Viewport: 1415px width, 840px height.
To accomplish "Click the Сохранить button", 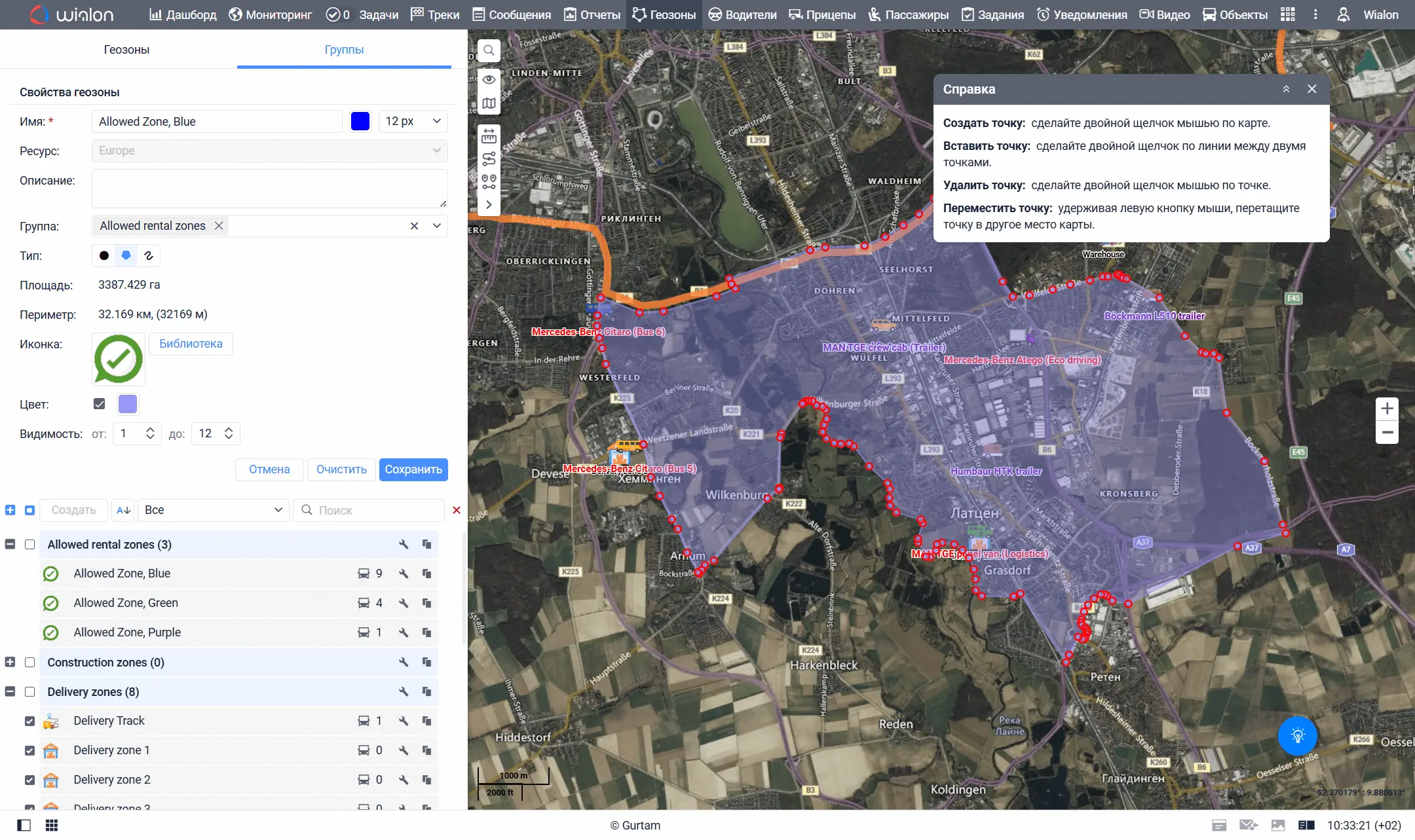I will (413, 469).
